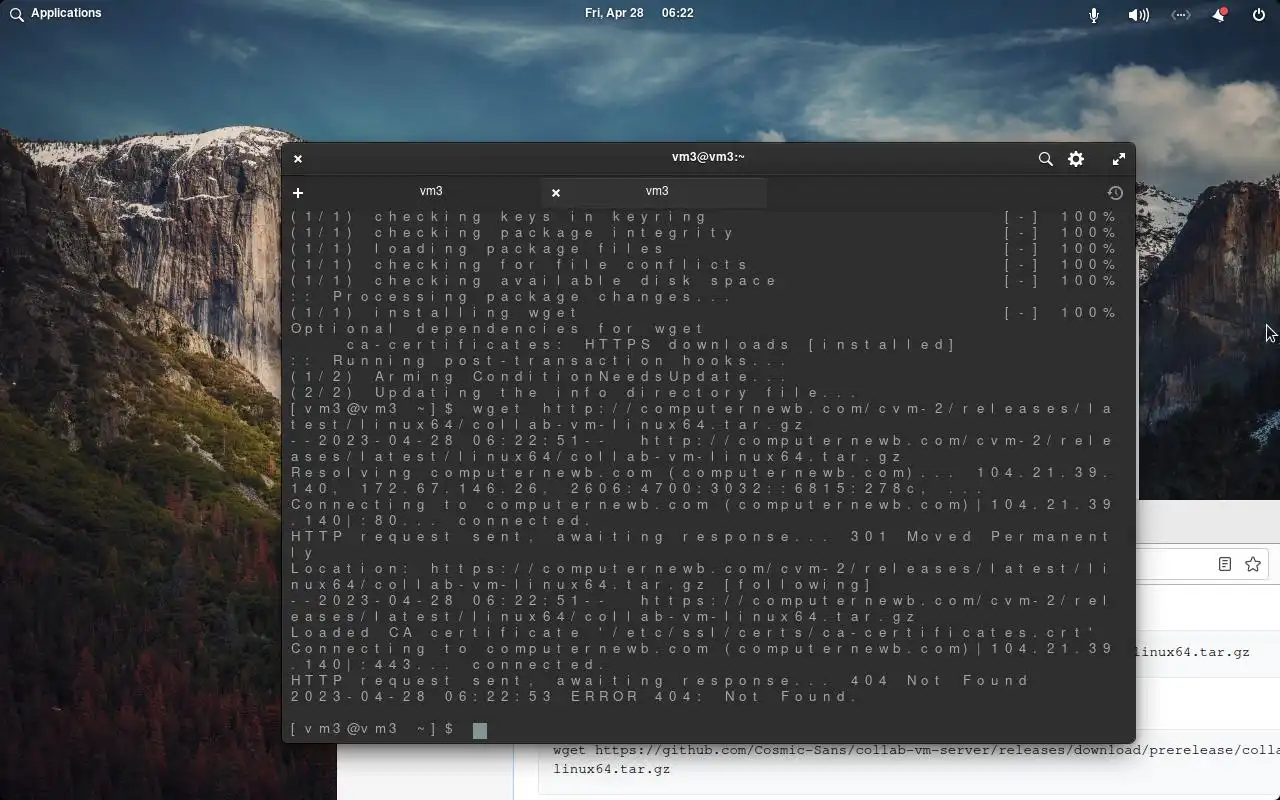Click 'Arming ConditionNeedsUpdate' line

click(540, 377)
